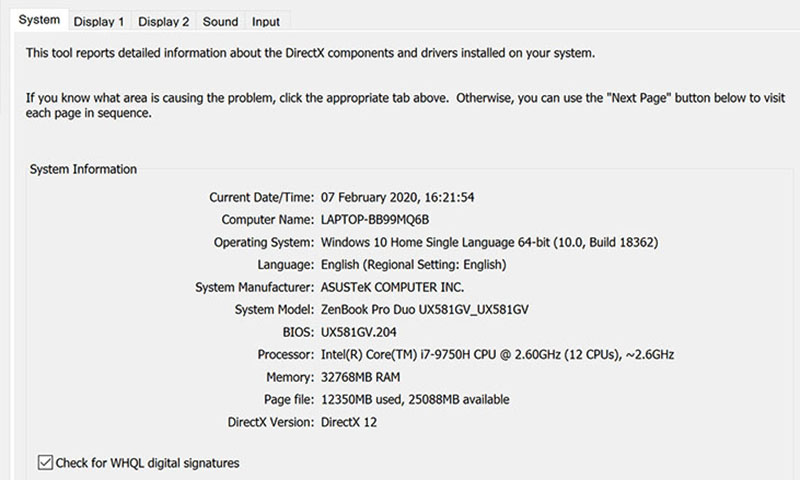The width and height of the screenshot is (800, 480).
Task: Click the DirectX 12 version value
Action: [x=349, y=422]
